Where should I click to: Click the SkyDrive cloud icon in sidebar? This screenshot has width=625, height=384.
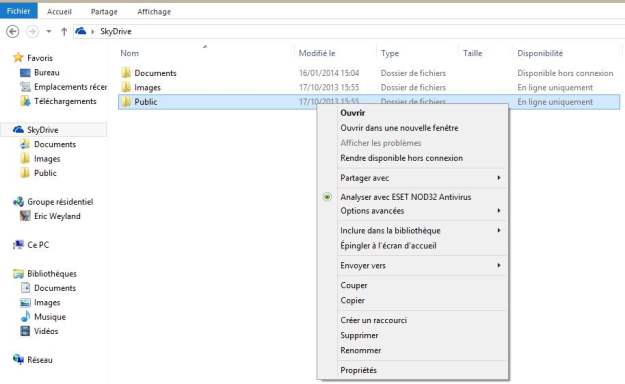(18, 130)
